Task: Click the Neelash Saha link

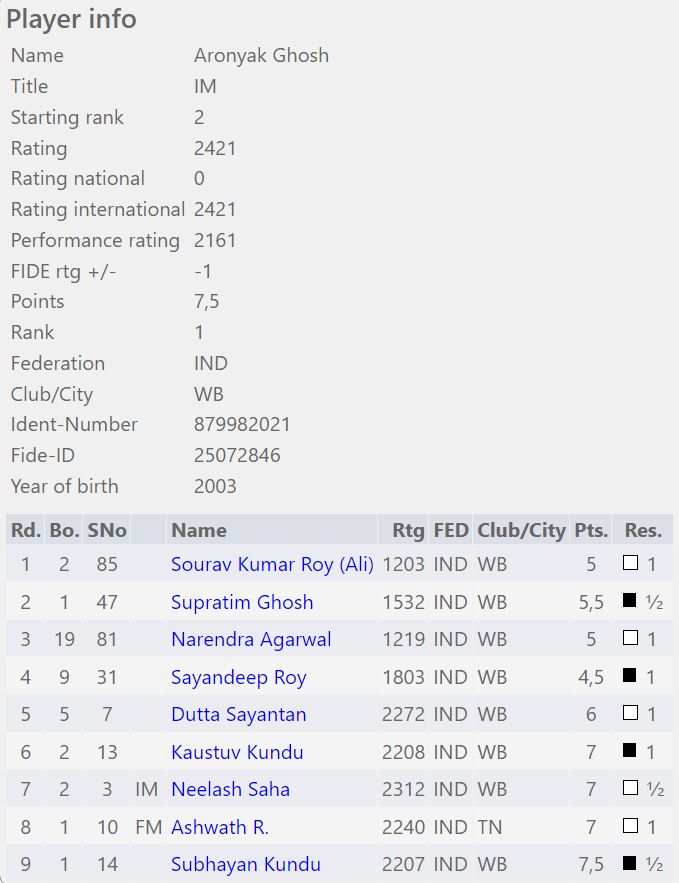Action: click(230, 789)
